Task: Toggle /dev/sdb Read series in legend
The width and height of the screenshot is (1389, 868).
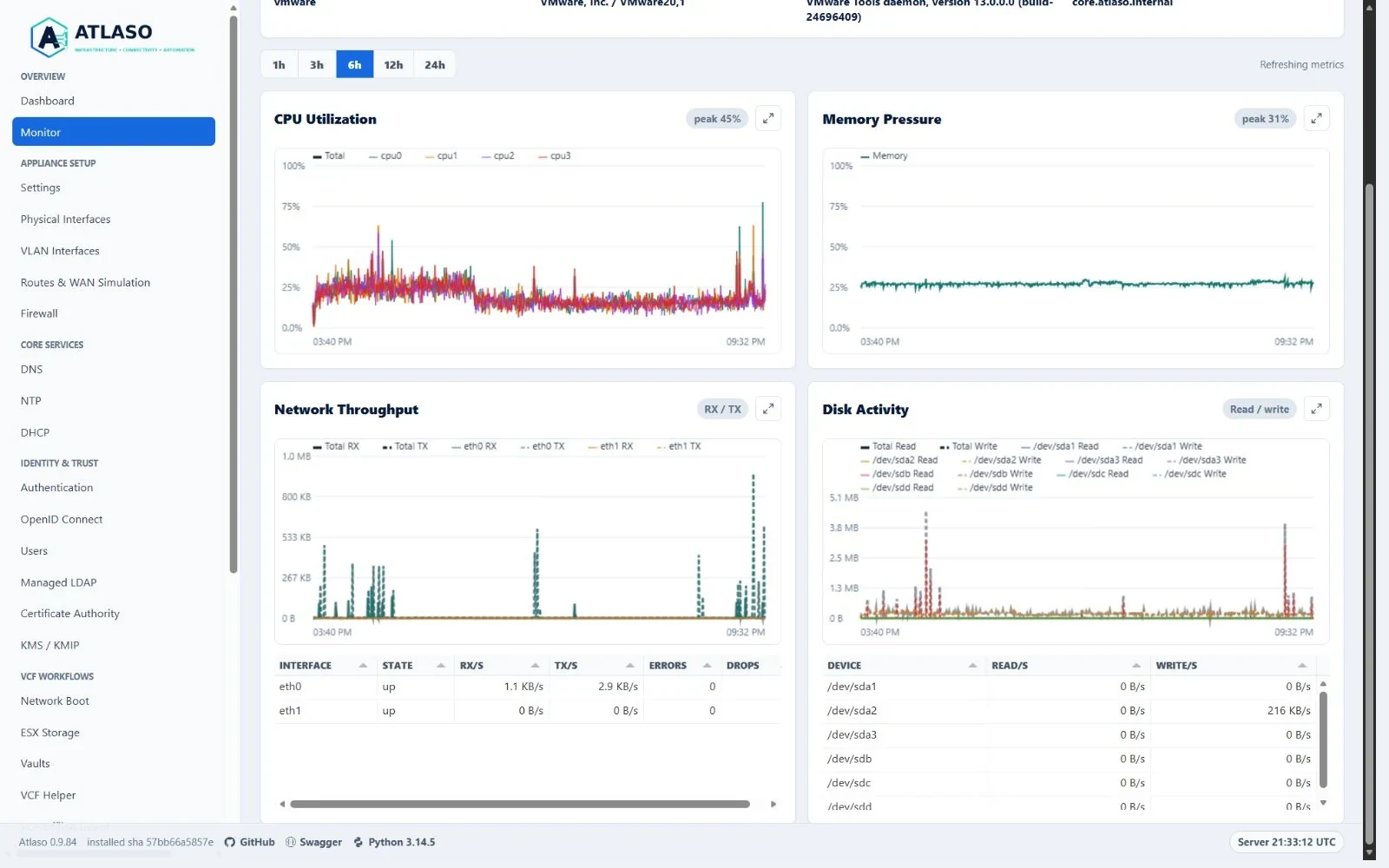Action: coord(897,474)
